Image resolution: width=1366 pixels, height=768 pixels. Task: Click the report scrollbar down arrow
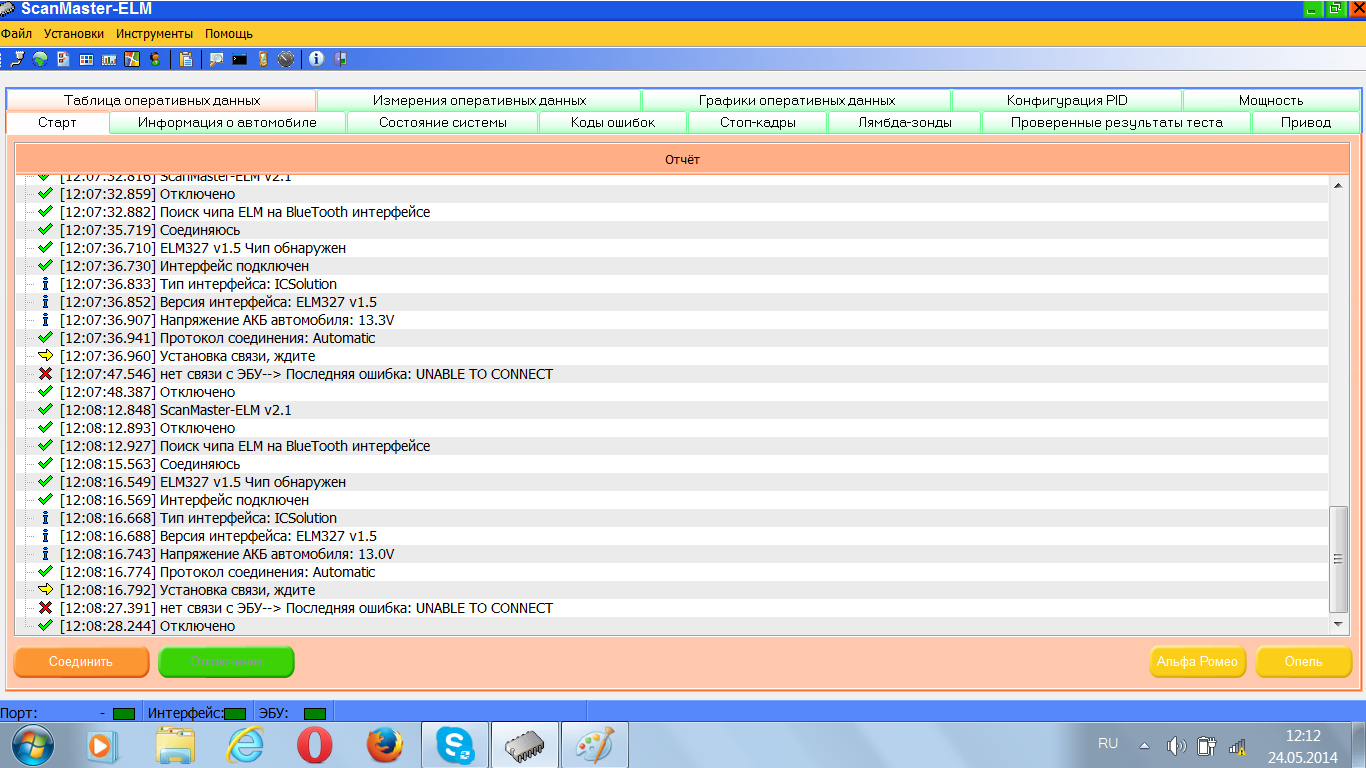[x=1339, y=624]
